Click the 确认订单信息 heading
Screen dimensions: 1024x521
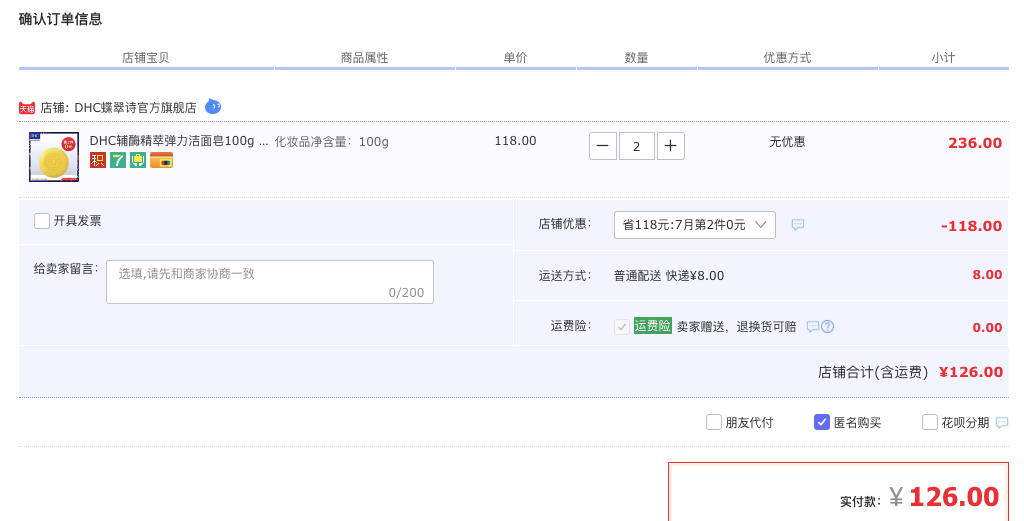(x=61, y=20)
